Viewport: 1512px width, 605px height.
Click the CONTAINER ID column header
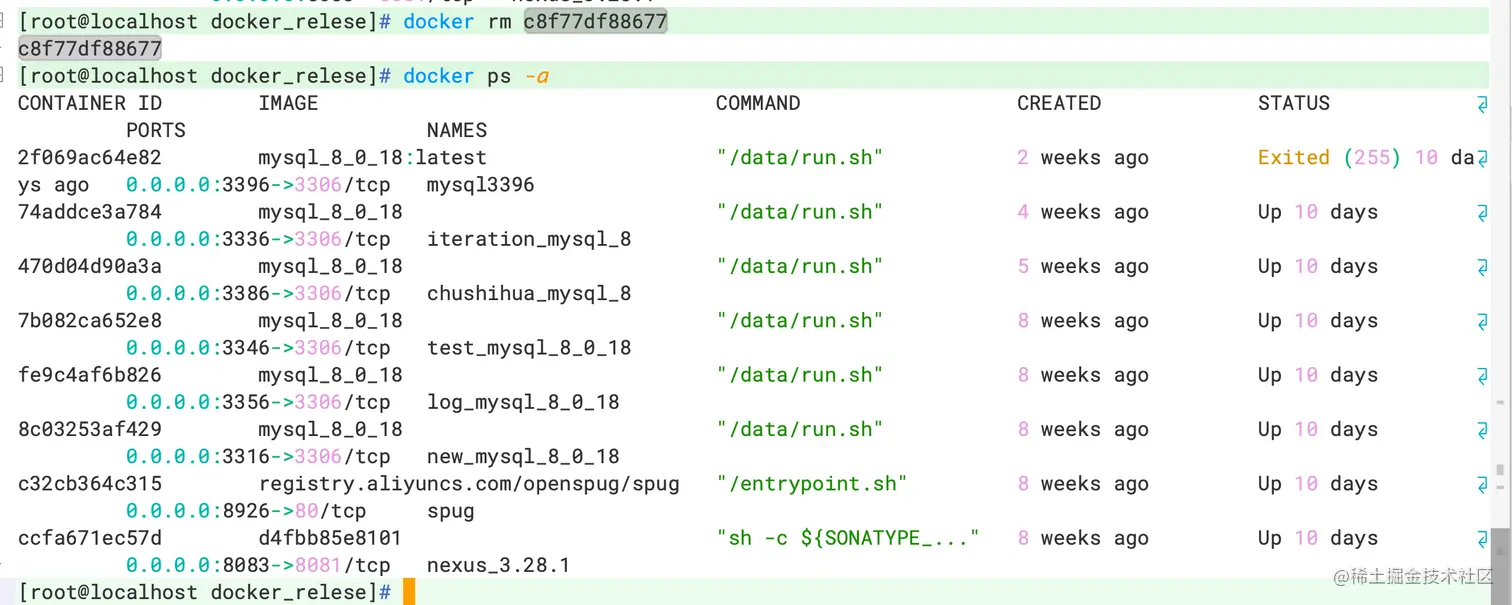tap(90, 104)
